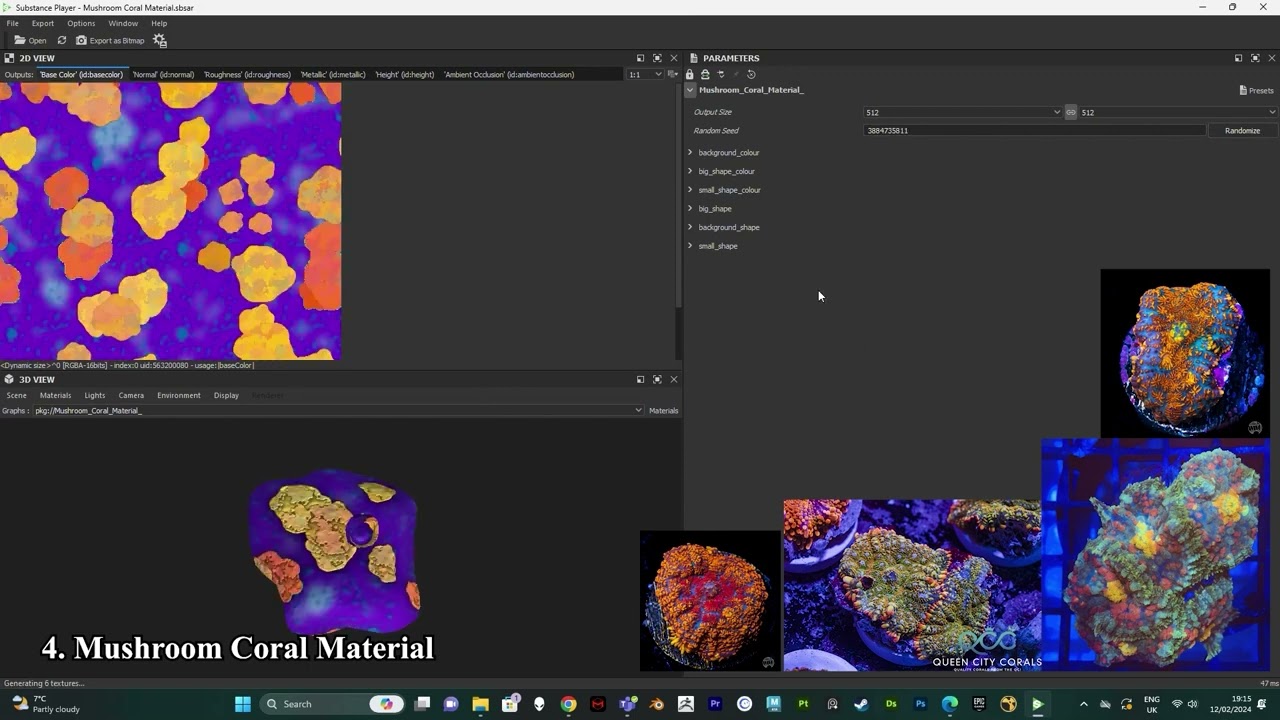The height and width of the screenshot is (720, 1280).
Task: Open Epic Games launcher from the taskbar
Action: pyautogui.click(x=979, y=704)
